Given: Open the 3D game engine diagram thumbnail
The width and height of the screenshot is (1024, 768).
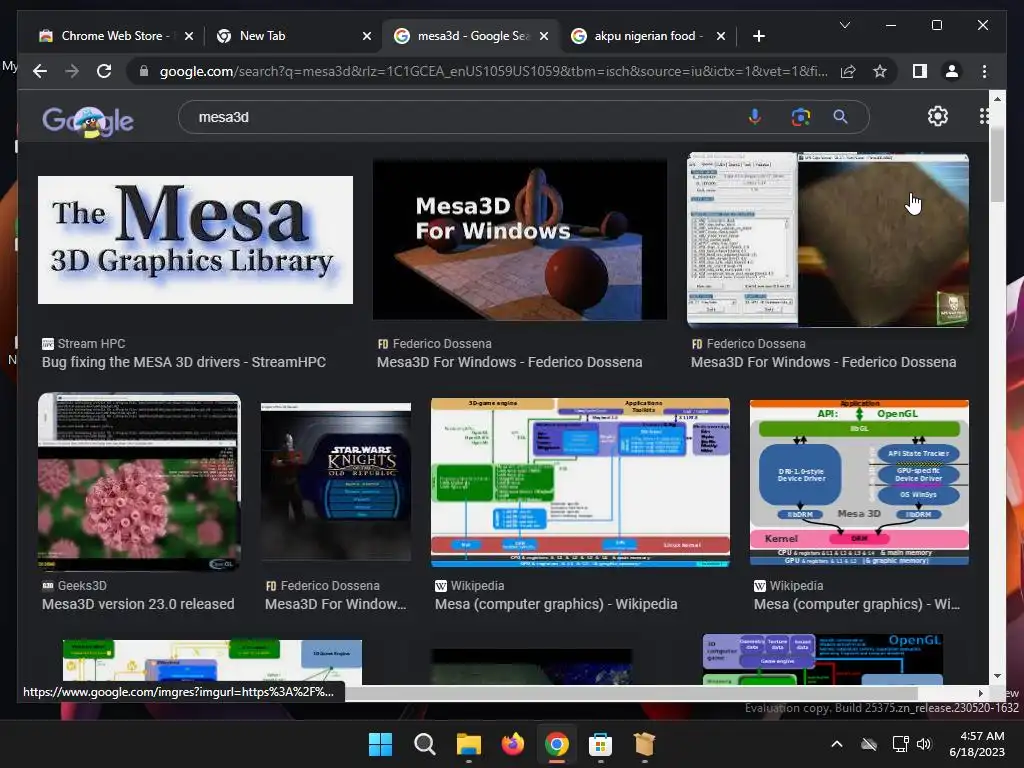Looking at the screenshot, I should pyautogui.click(x=581, y=482).
